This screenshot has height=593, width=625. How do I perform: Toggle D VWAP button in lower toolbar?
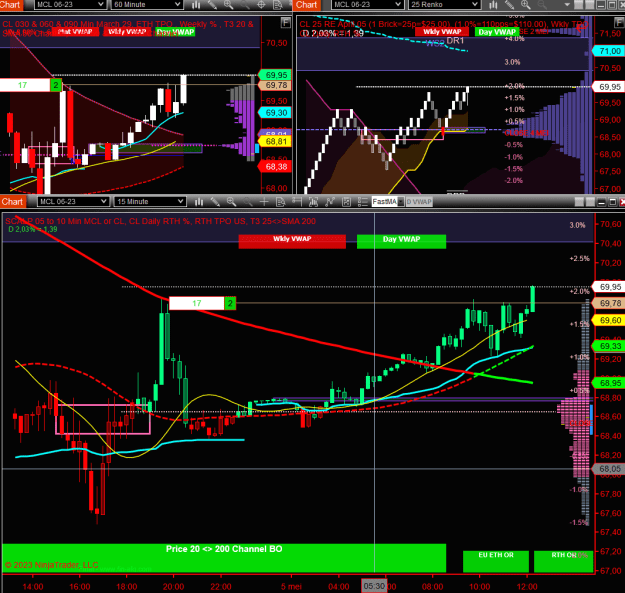pyautogui.click(x=419, y=202)
